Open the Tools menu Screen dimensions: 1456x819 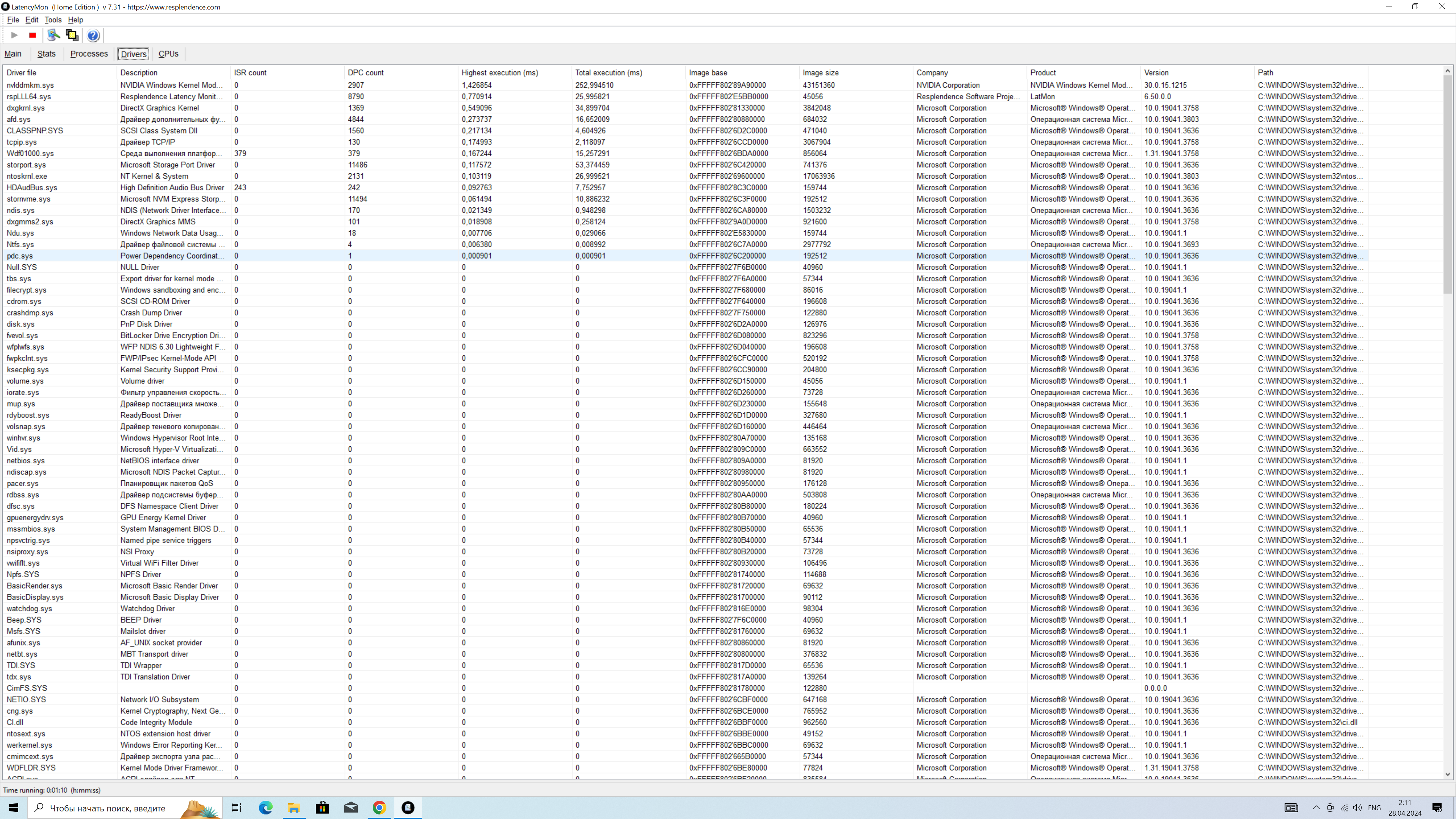coord(53,20)
